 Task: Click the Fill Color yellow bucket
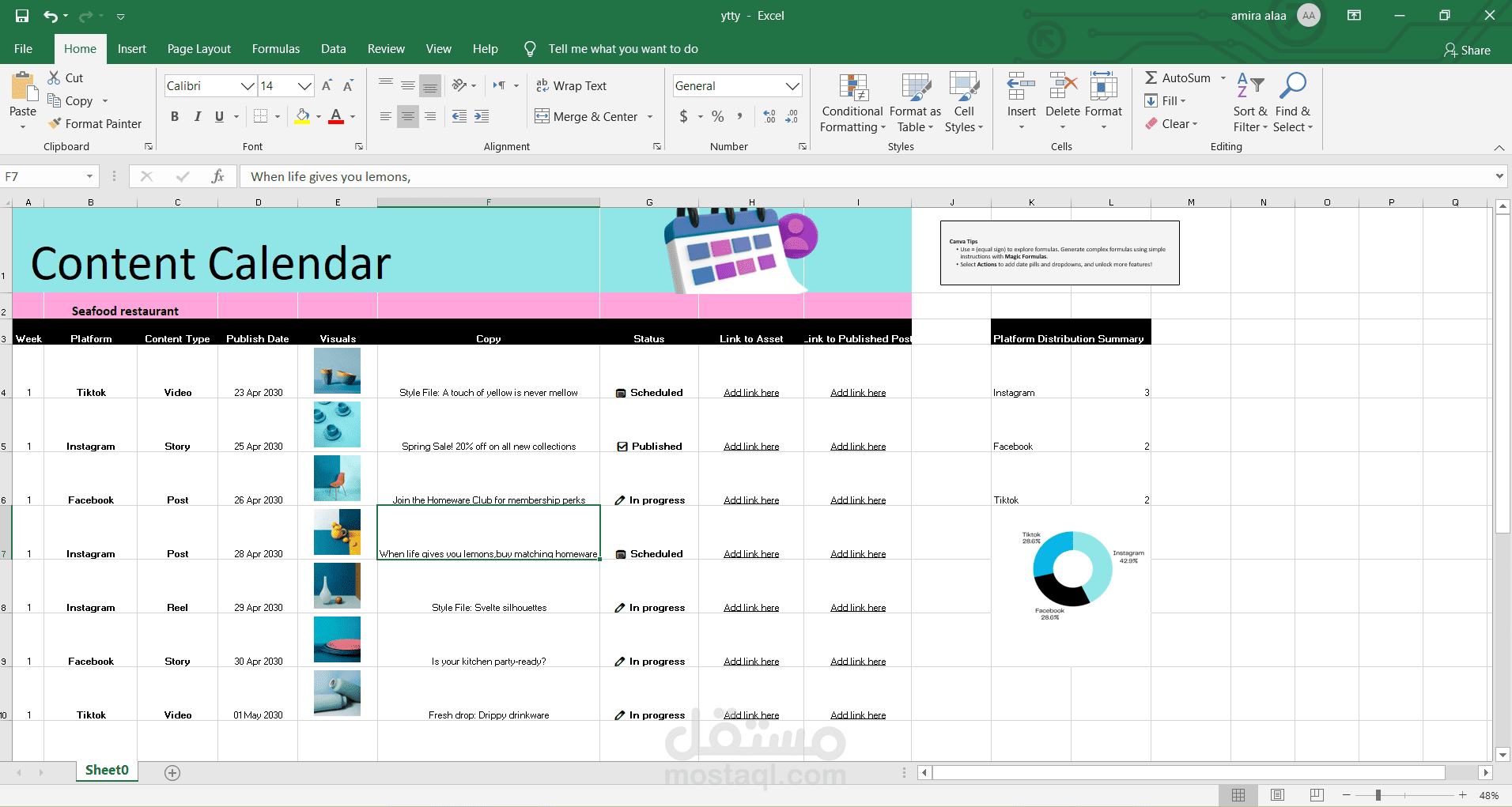[x=302, y=116]
